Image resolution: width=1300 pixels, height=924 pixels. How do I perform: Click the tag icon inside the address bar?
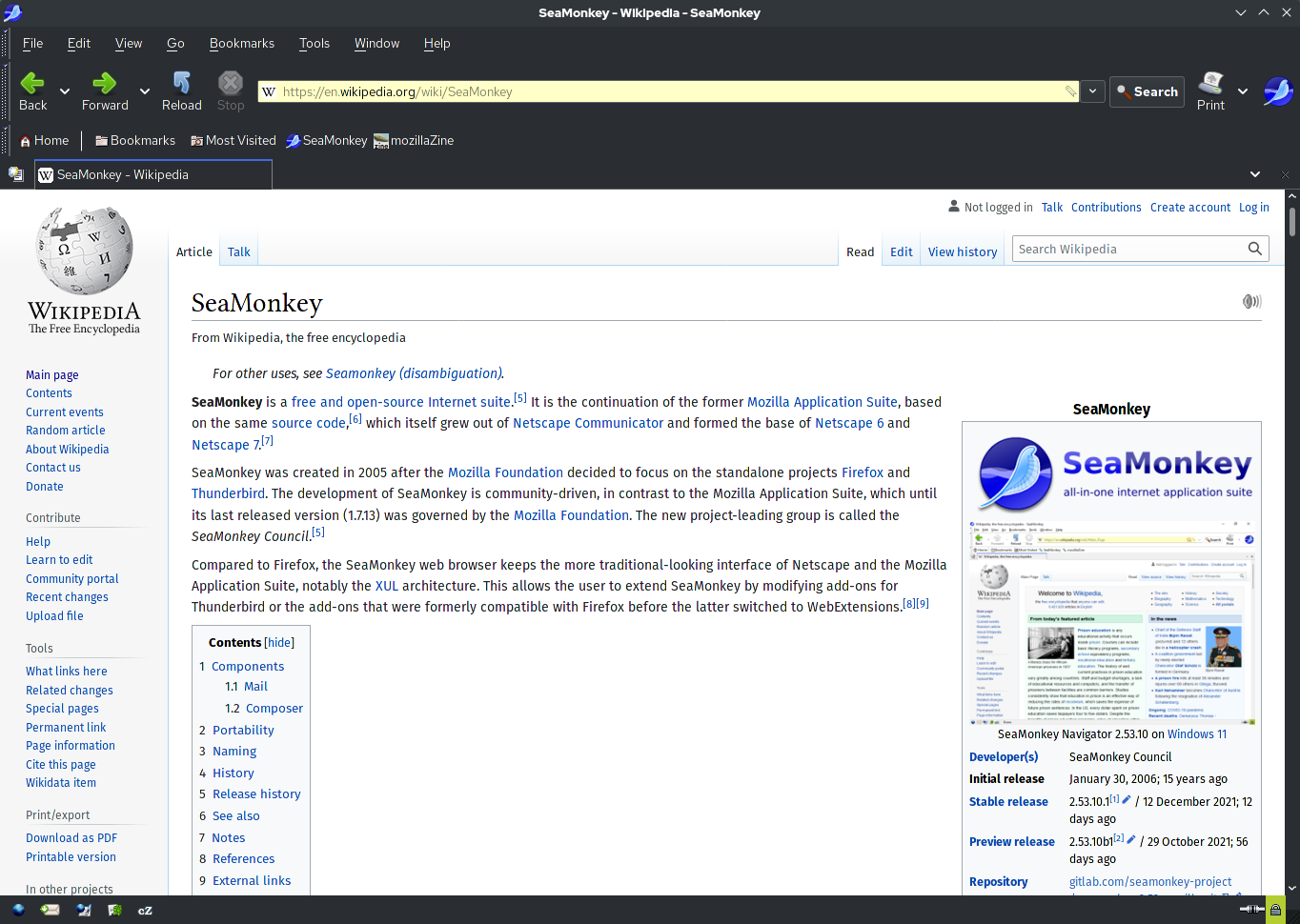(x=1070, y=91)
